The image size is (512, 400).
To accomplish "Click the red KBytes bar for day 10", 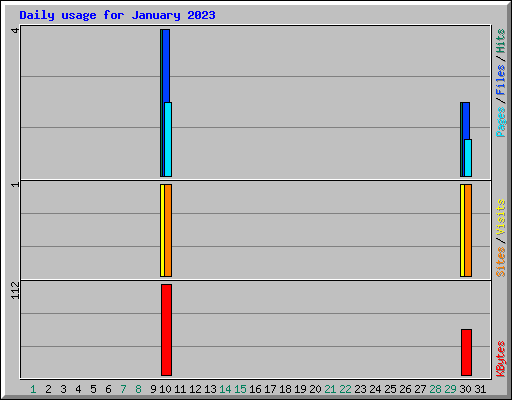I will click(167, 330).
